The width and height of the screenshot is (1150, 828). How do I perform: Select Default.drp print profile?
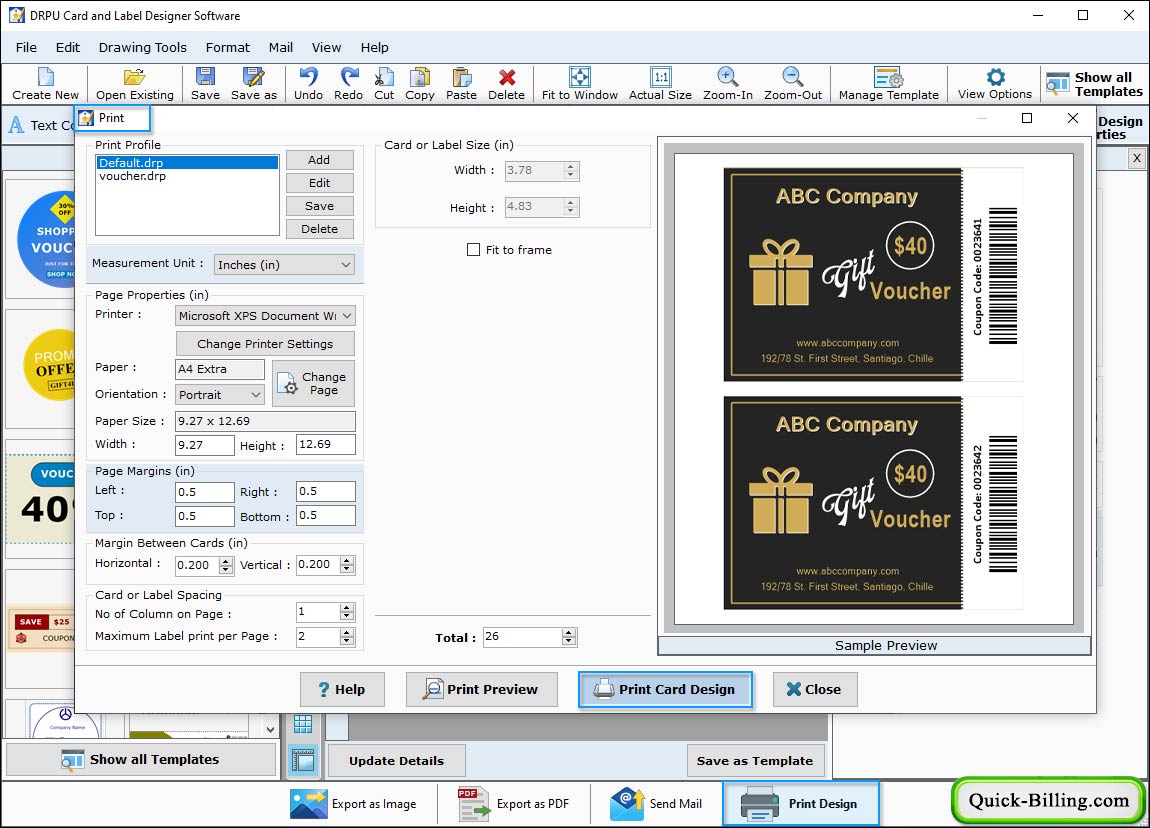[x=187, y=163]
